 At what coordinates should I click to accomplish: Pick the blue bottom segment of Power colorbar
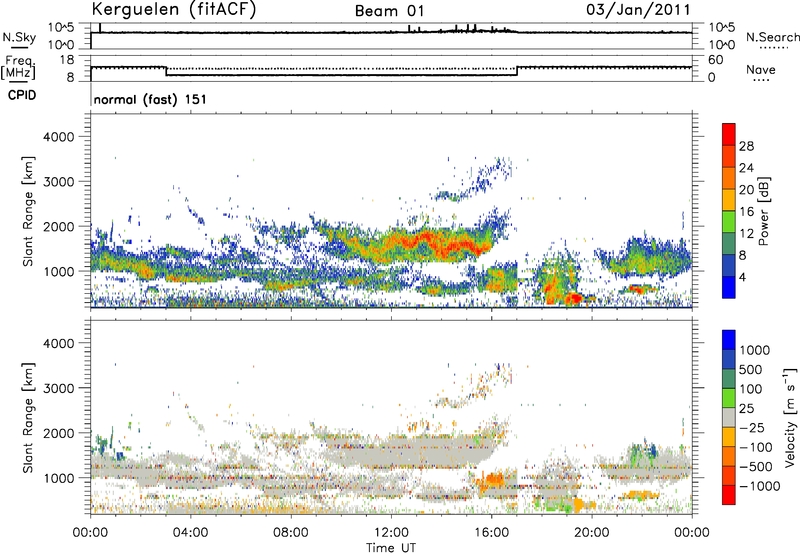click(x=729, y=287)
